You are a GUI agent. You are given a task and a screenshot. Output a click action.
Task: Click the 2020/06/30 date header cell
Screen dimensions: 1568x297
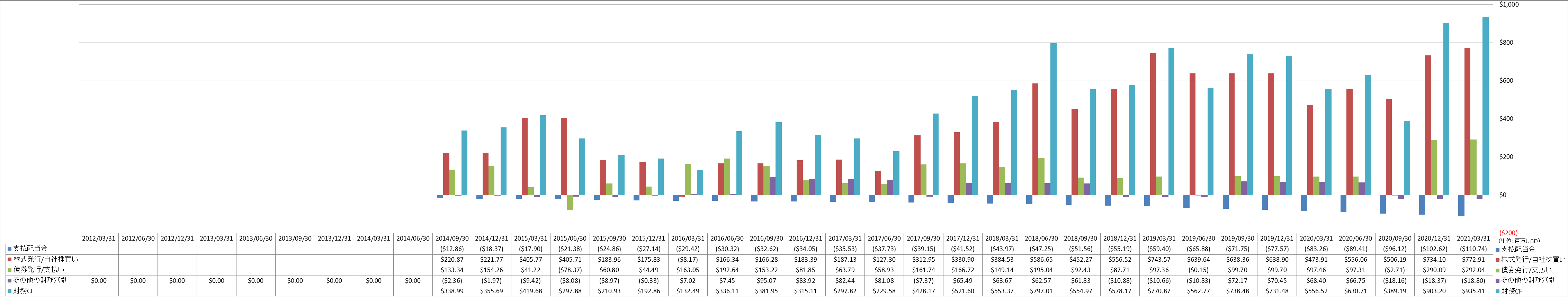tap(1355, 238)
